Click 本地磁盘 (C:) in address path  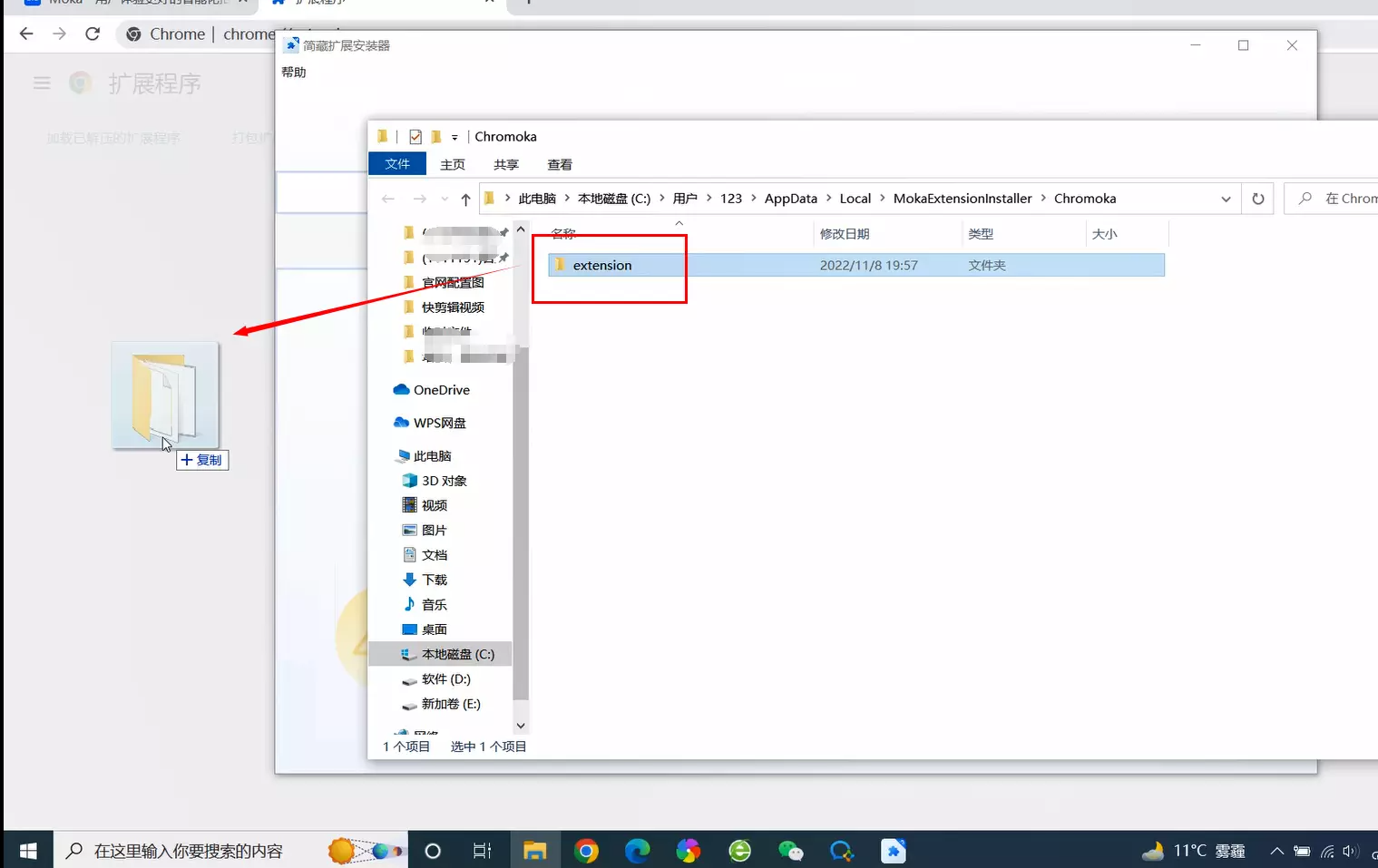coord(614,199)
